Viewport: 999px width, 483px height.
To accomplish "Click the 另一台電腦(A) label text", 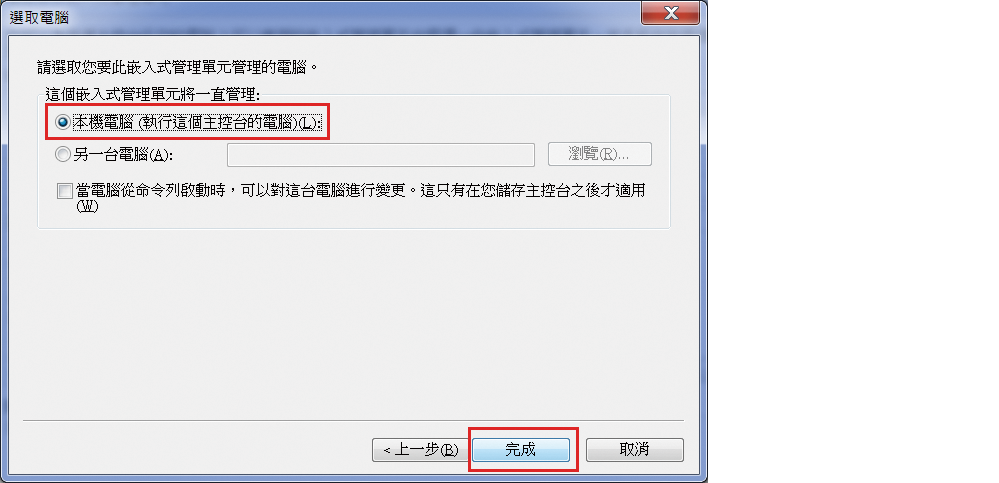I will [124, 155].
